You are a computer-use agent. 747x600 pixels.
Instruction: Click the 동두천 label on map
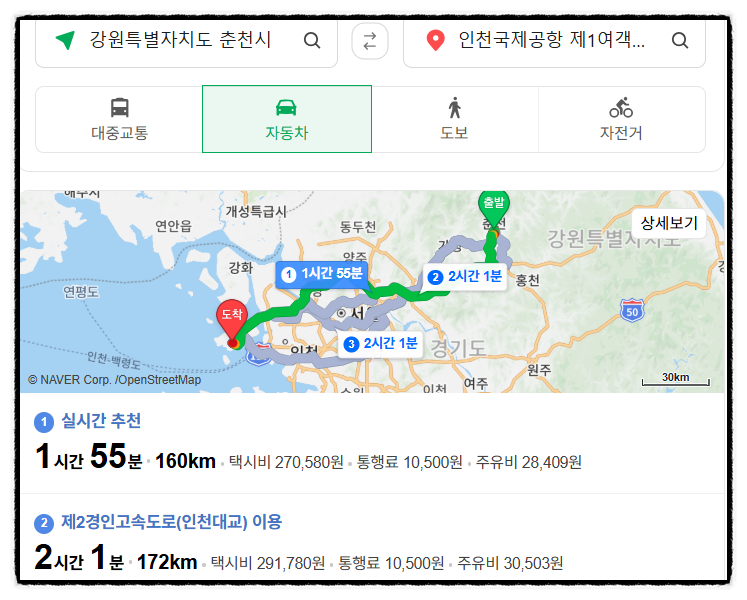358,226
